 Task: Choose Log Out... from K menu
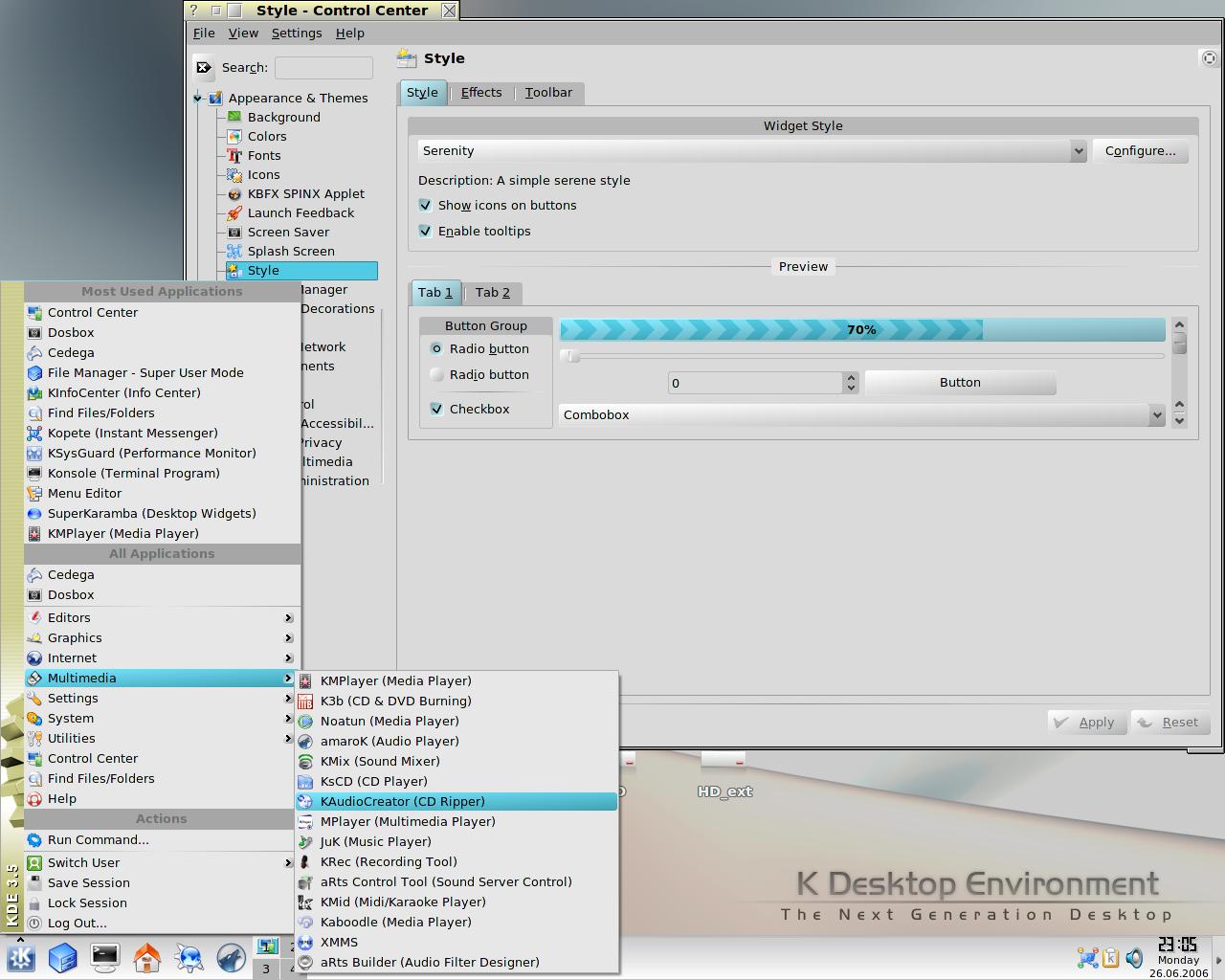point(163,924)
